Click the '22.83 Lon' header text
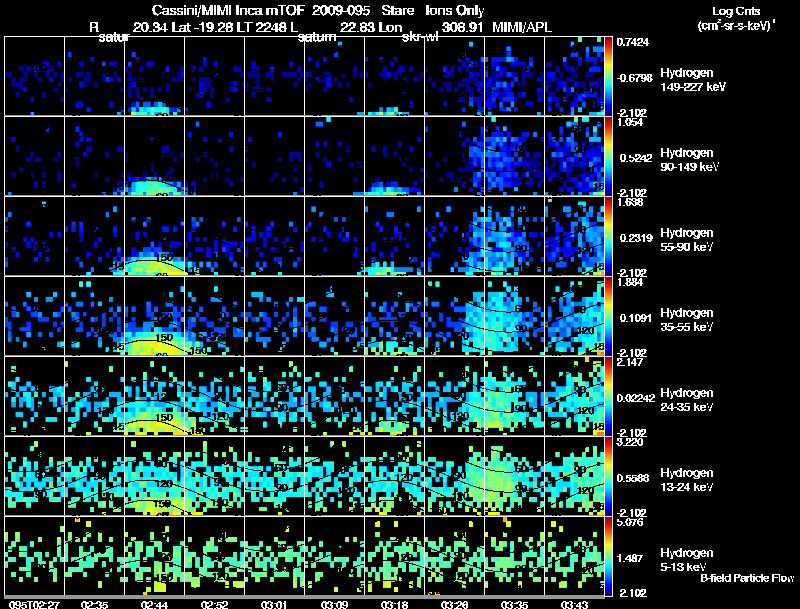The height and width of the screenshot is (609, 800). point(371,27)
